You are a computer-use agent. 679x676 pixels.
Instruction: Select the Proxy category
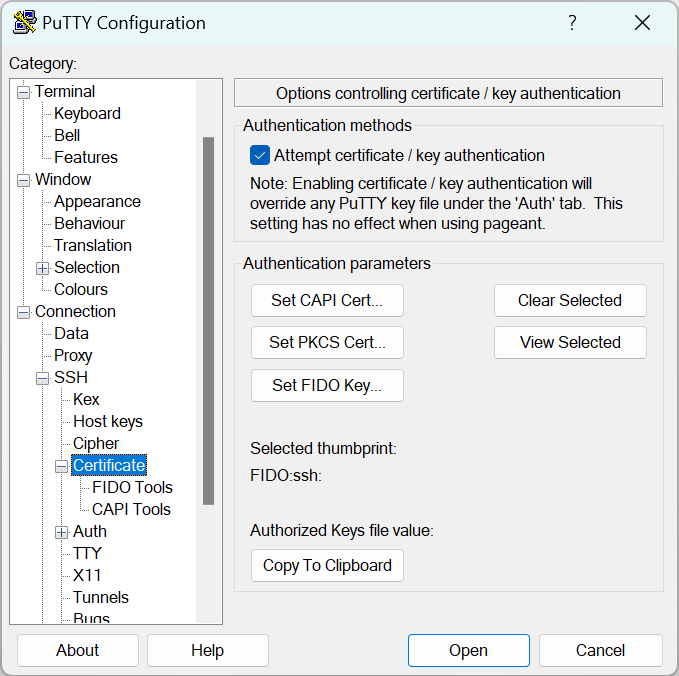[73, 355]
